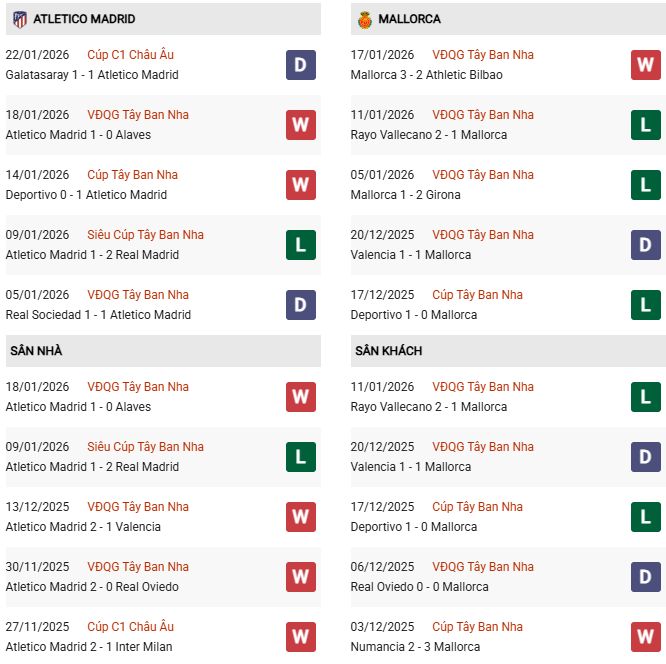
Task: Click the D badge for the Galatasaray match
Action: click(301, 65)
